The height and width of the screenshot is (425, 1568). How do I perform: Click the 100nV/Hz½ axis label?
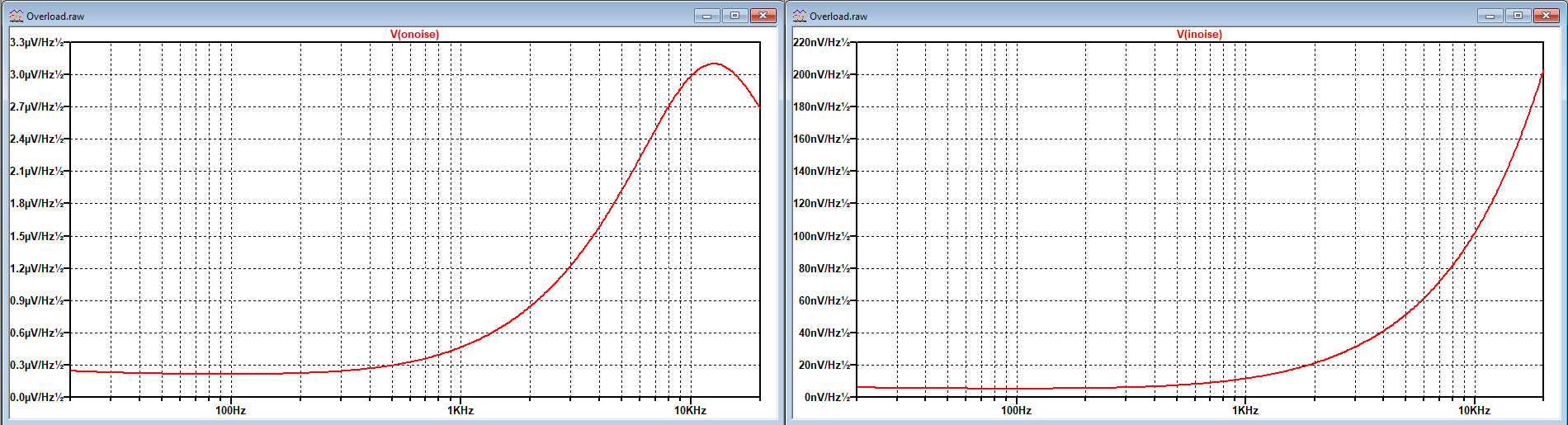(x=821, y=236)
